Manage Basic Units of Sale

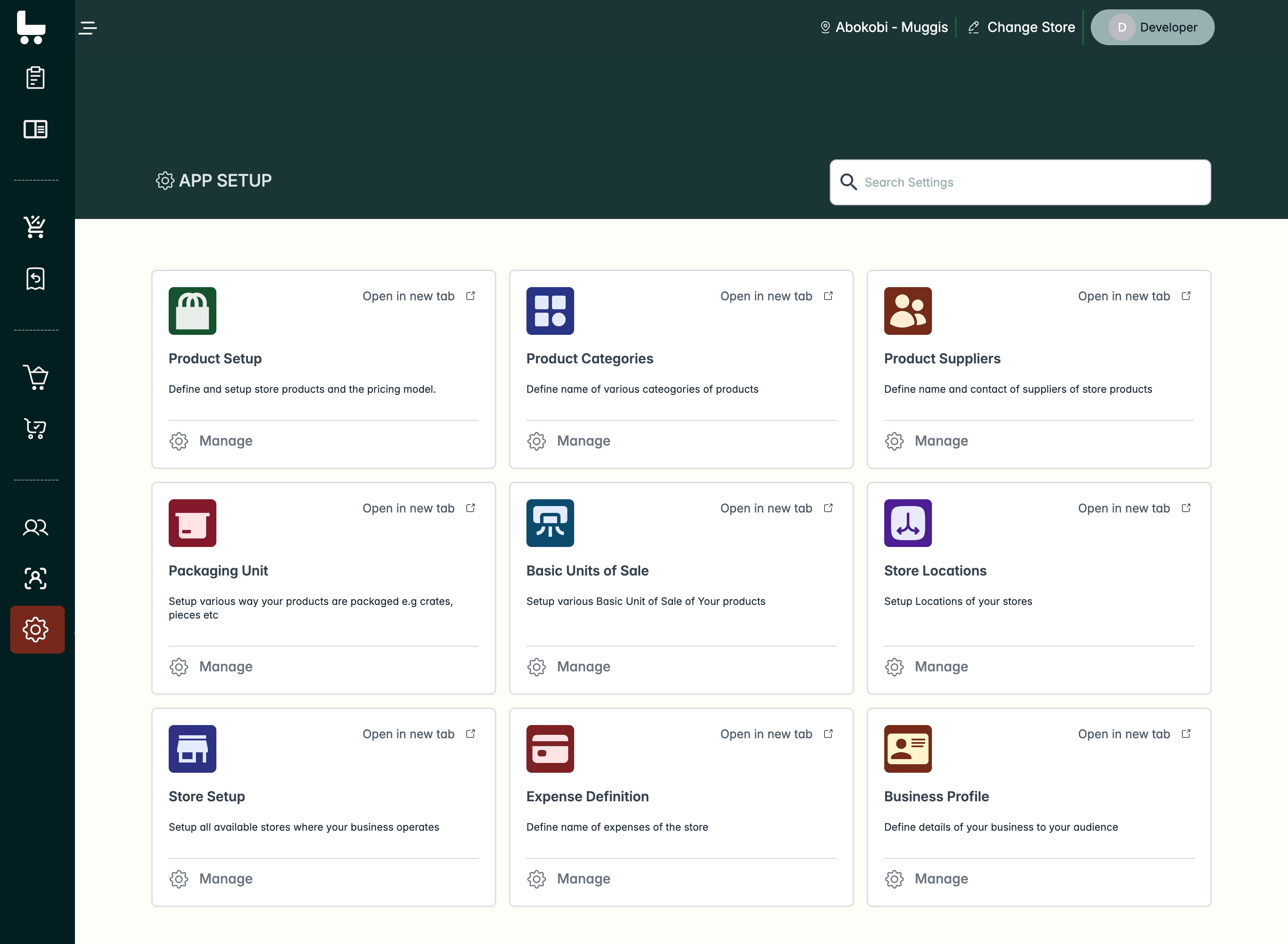(568, 666)
